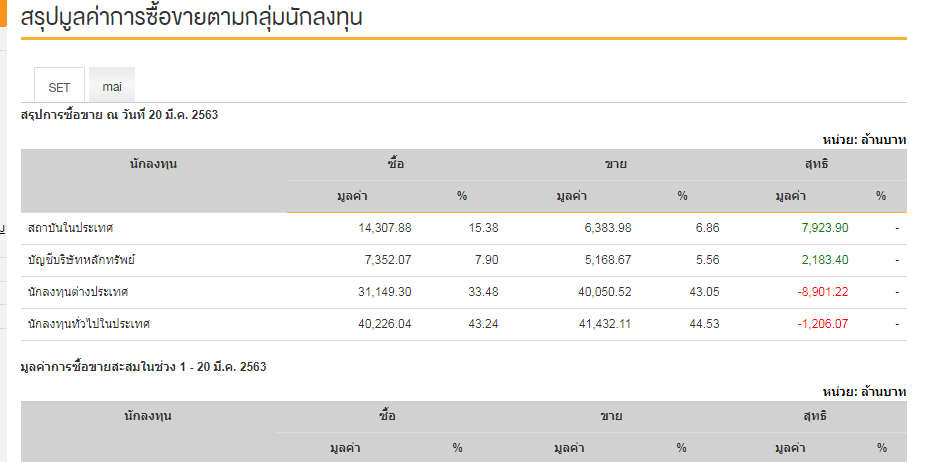
Task: Click the นักลงทุนต่างประเทศ row label
Action: tap(79, 292)
